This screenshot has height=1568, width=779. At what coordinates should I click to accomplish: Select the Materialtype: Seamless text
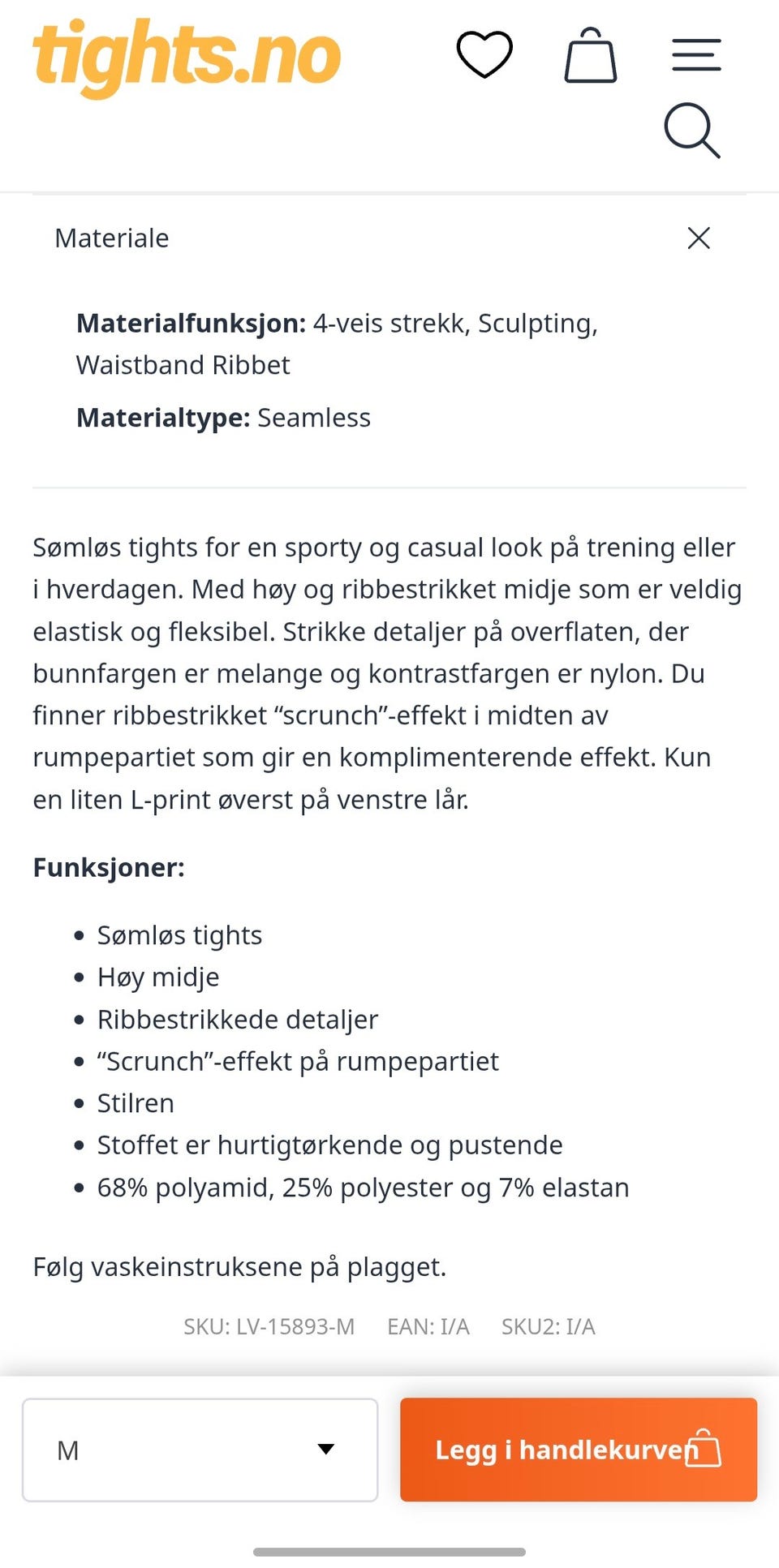(x=222, y=417)
